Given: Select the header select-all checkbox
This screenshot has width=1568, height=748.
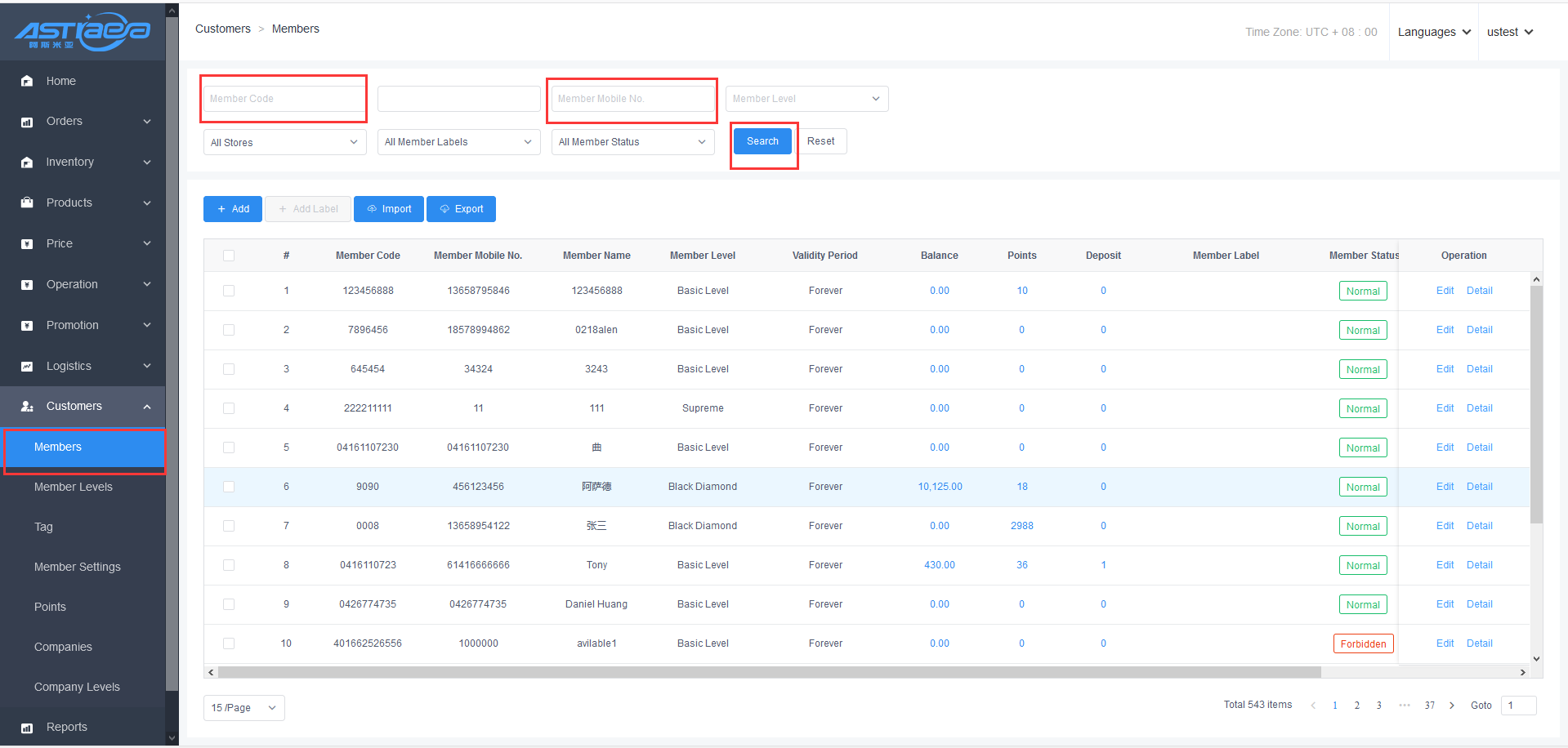Looking at the screenshot, I should coord(229,256).
